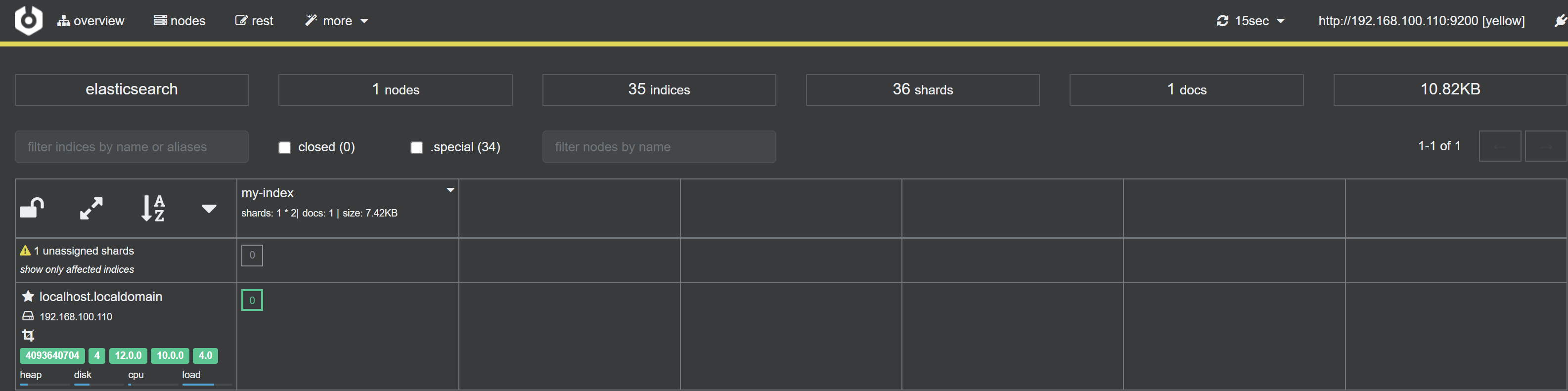Image resolution: width=1568 pixels, height=391 pixels.
Task: Click the disk icon beside 192.168.100.110
Action: [x=28, y=316]
